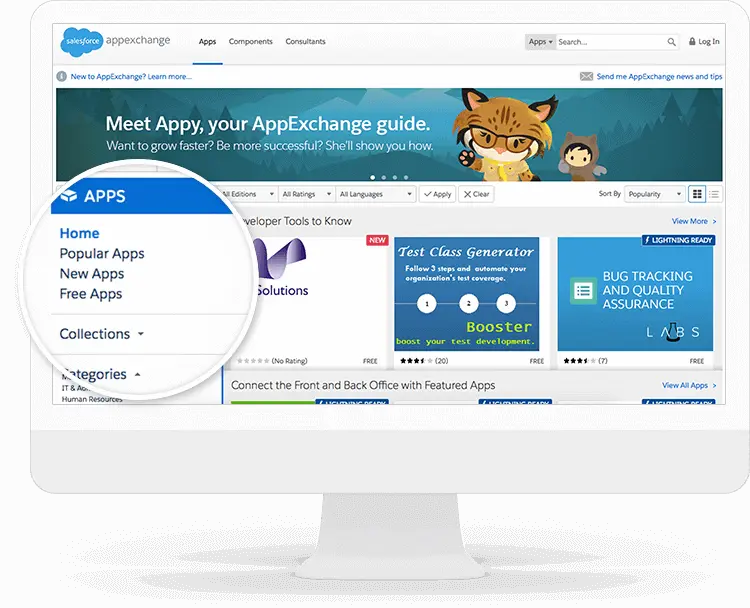Click Connect the Front and Back Office heading
Screen dimensions: 750x608
363,386
